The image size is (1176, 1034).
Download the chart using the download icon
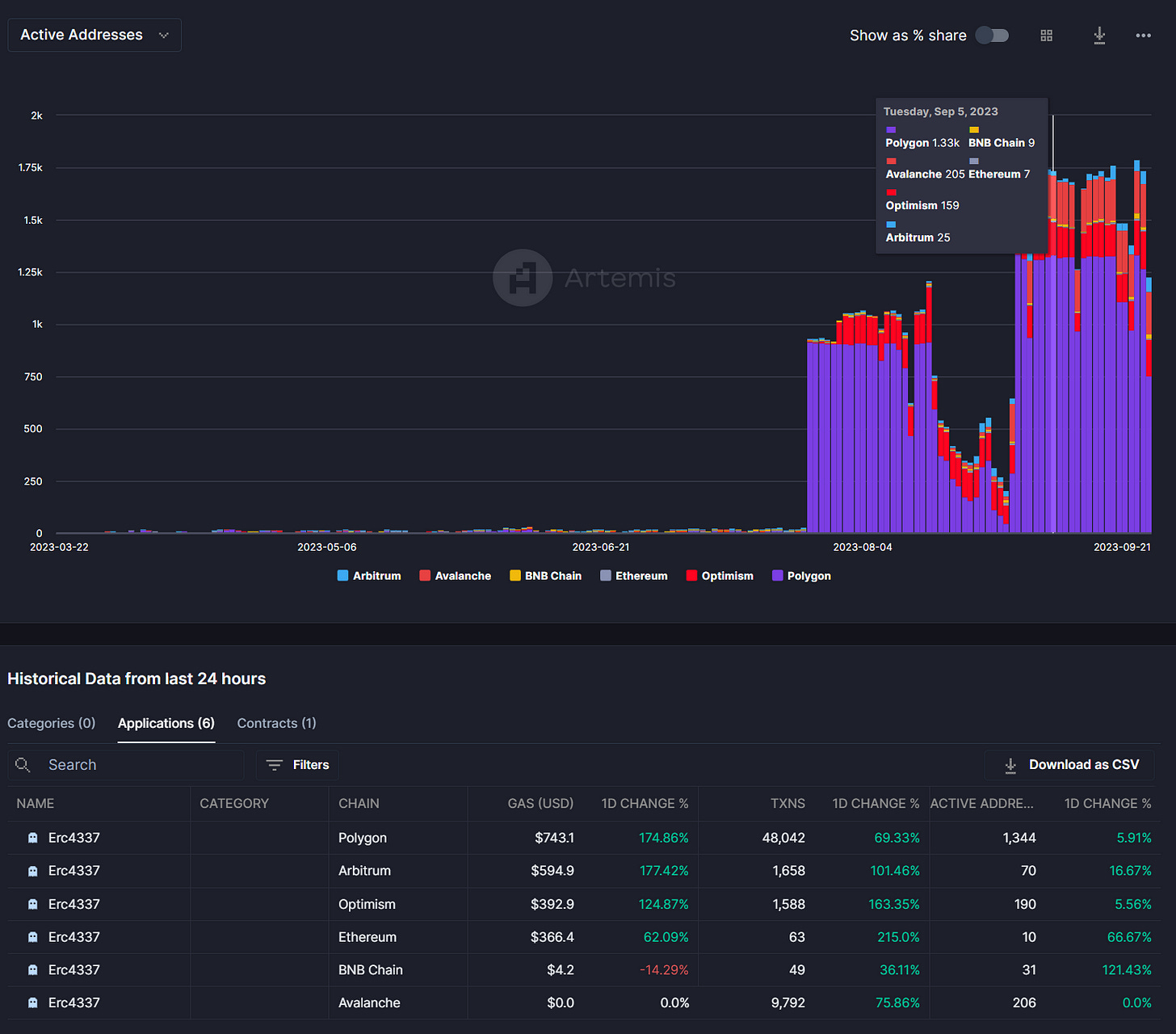(1099, 36)
